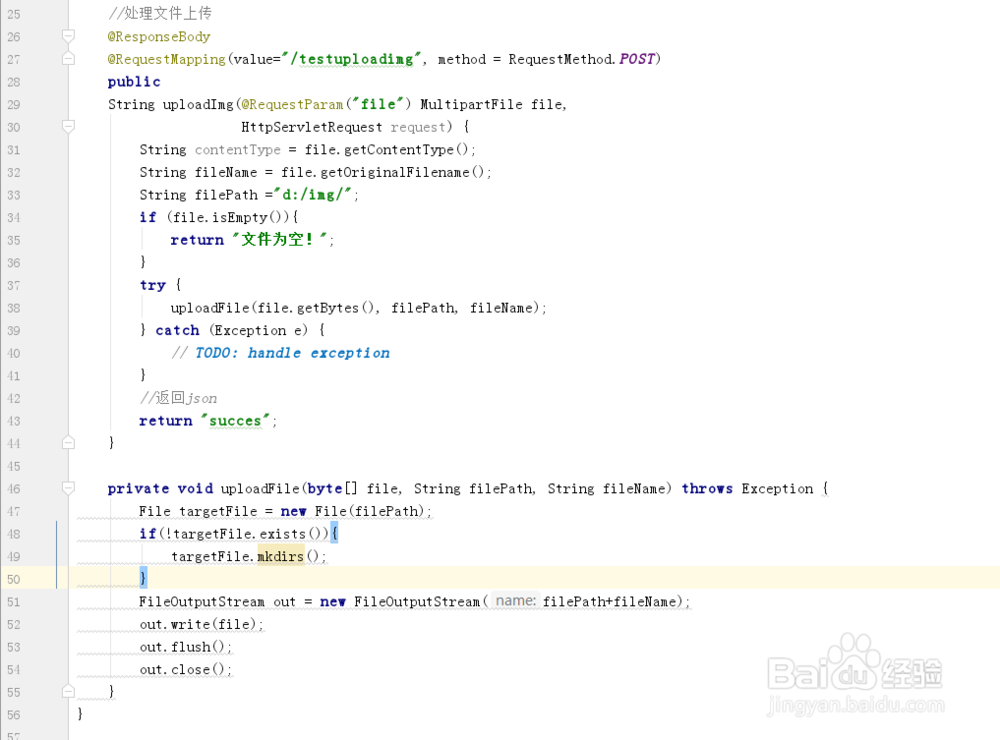Click MultipartFile type name
The image size is (1000, 740).
point(471,105)
